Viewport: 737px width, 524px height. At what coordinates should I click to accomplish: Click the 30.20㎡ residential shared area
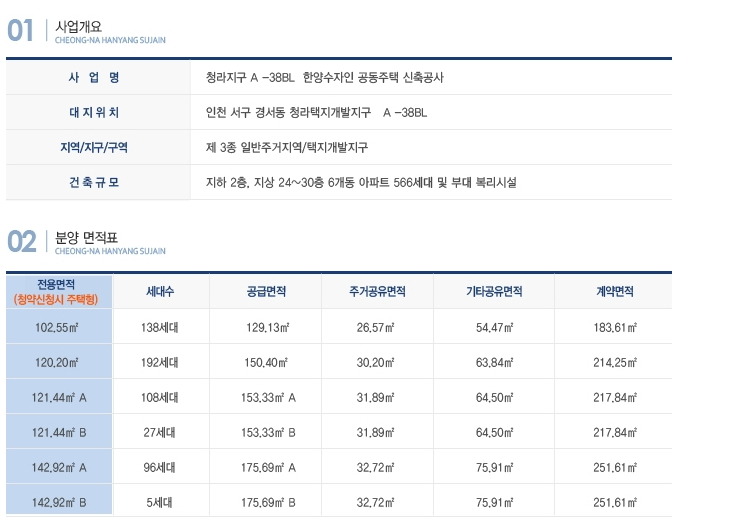click(x=376, y=362)
